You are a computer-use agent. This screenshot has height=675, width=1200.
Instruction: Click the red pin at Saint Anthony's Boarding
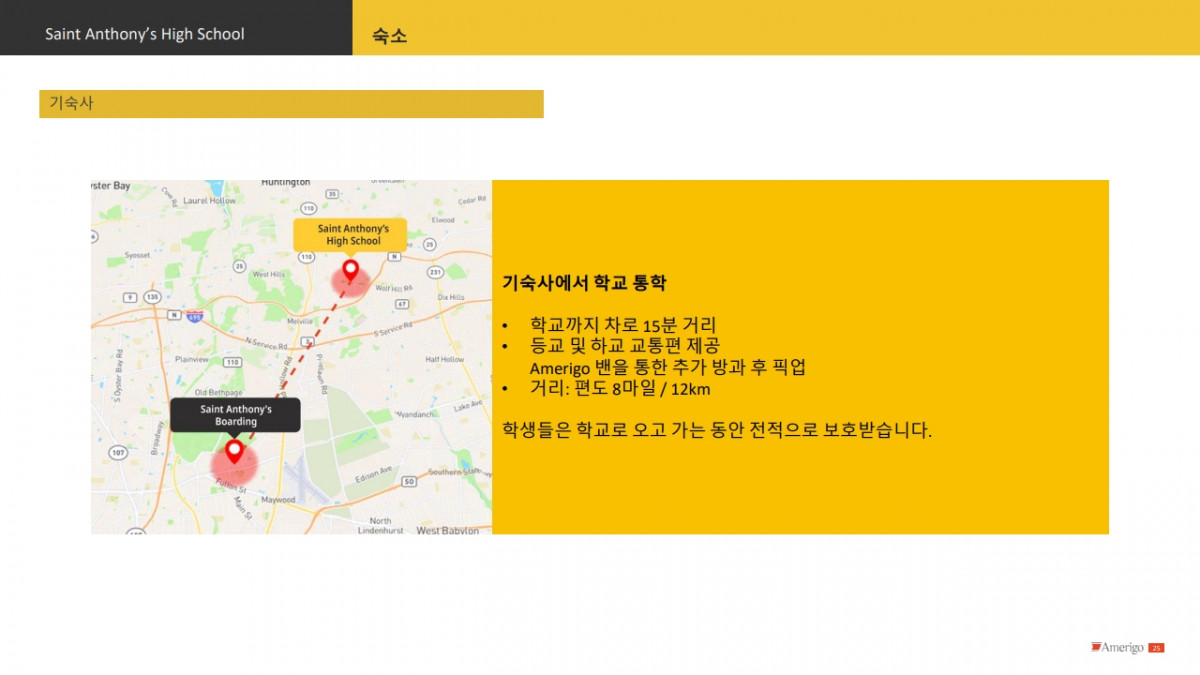point(234,452)
